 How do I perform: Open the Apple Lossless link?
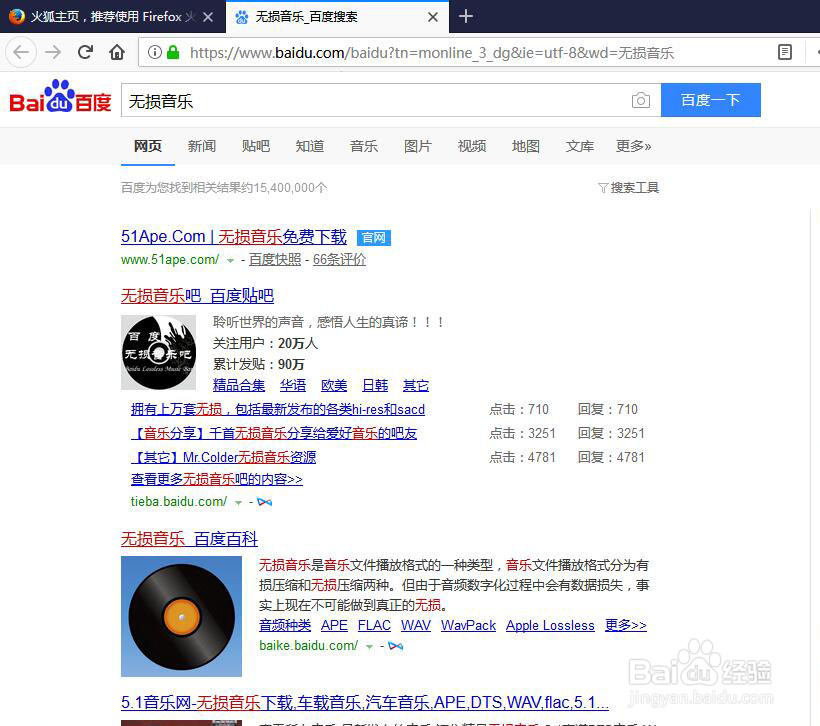pyautogui.click(x=550, y=626)
